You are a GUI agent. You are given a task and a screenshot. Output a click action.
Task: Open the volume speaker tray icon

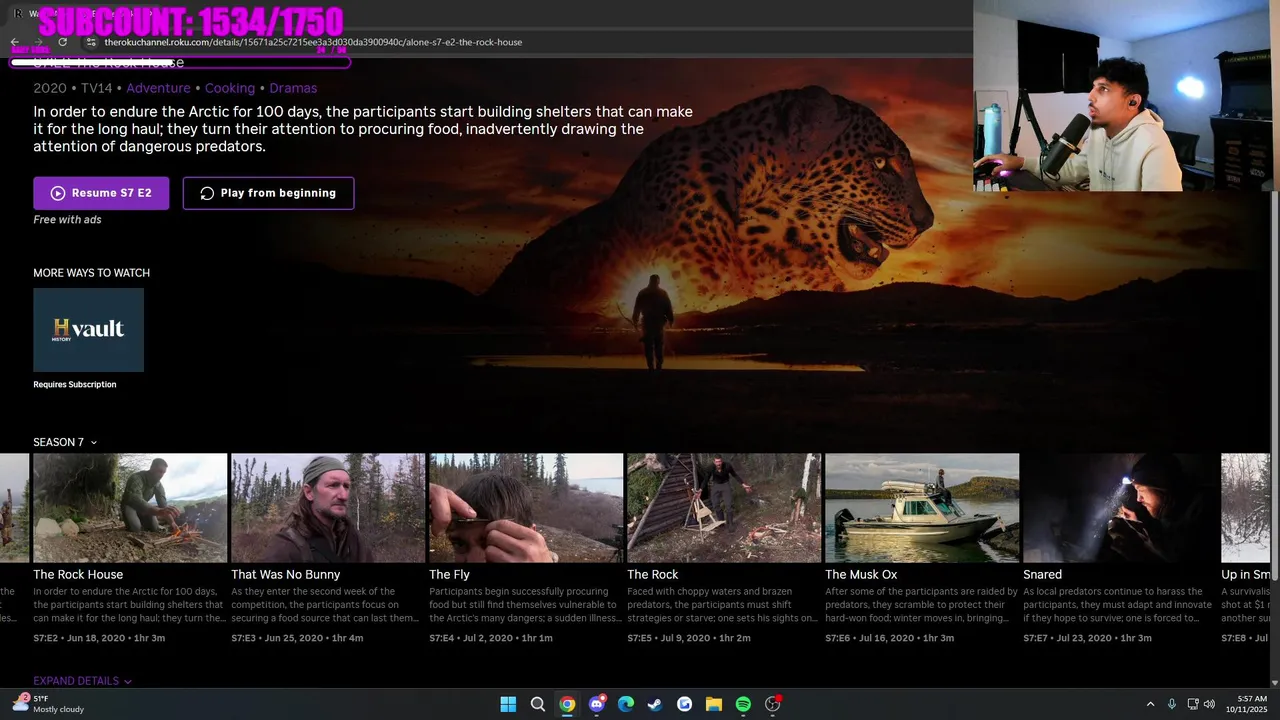[1210, 704]
